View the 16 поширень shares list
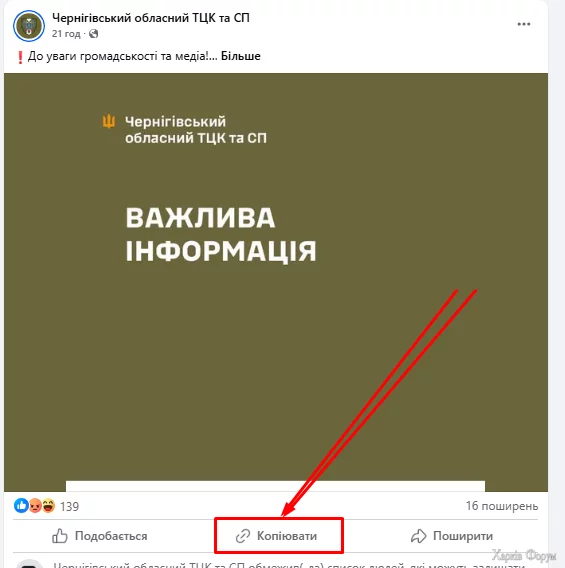Viewport: 565px width, 568px height. coord(502,506)
